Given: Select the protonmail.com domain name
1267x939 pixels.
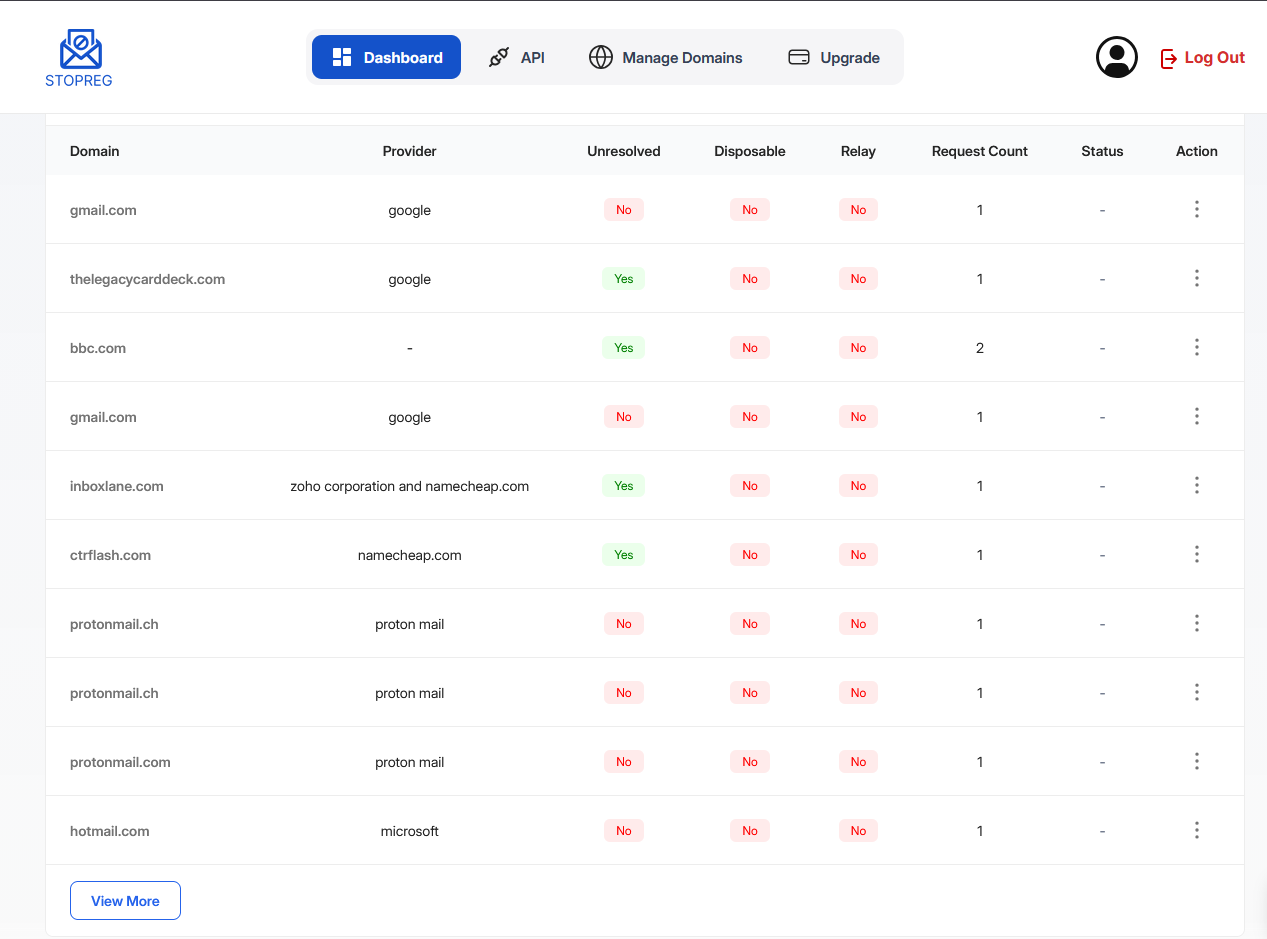Looking at the screenshot, I should coord(120,762).
